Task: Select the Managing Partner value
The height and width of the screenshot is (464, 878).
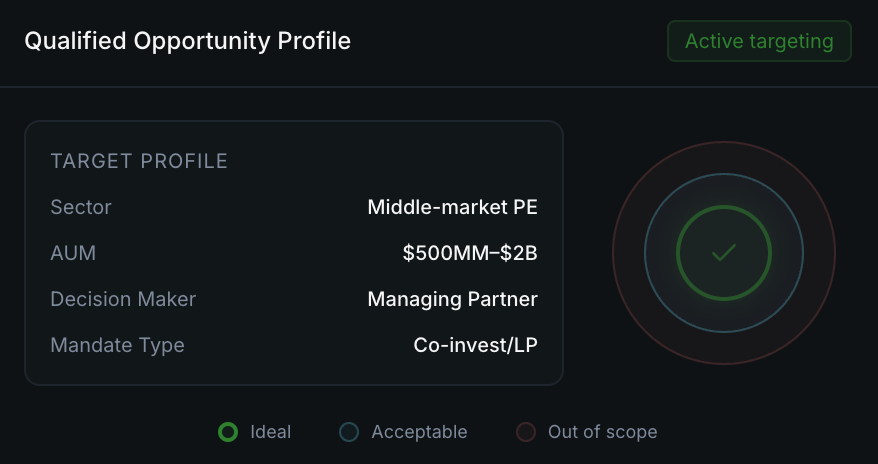Action: [452, 299]
